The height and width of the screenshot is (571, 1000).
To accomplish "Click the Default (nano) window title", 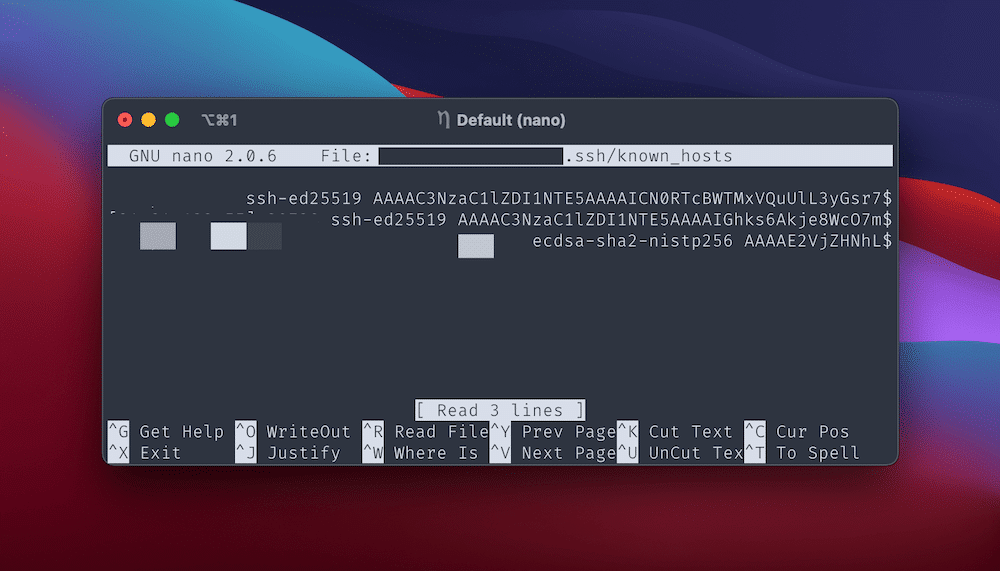I will [x=511, y=120].
